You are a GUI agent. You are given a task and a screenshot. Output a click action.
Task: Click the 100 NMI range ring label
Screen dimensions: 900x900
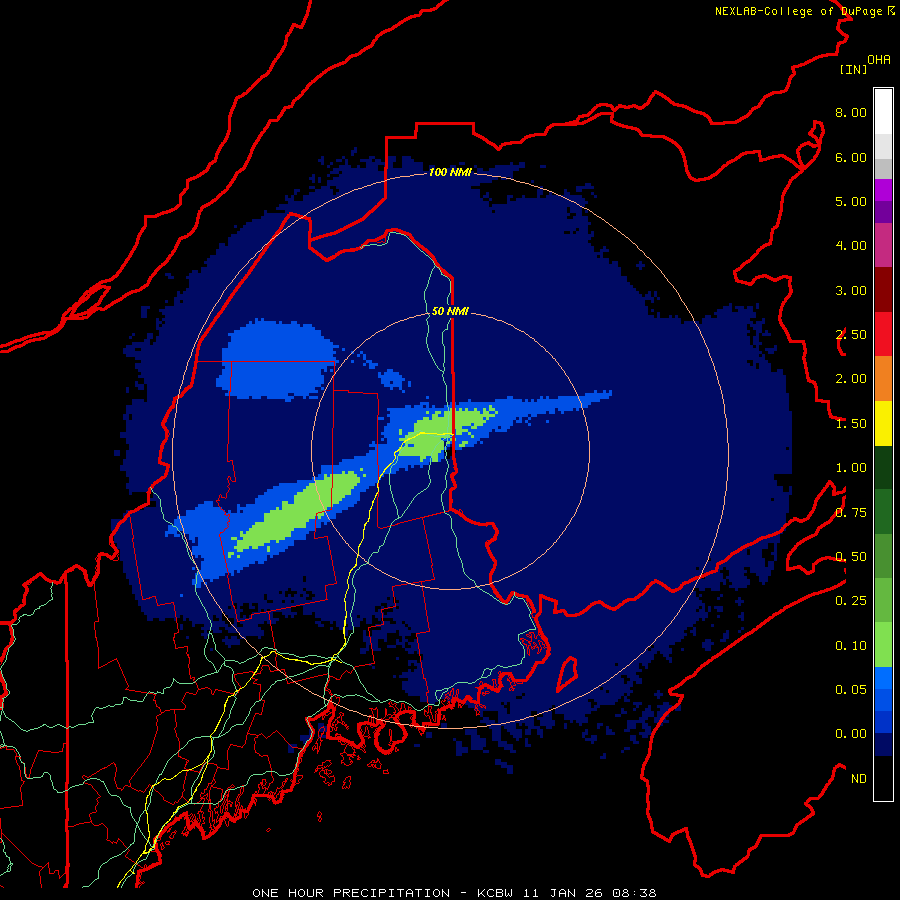[450, 172]
